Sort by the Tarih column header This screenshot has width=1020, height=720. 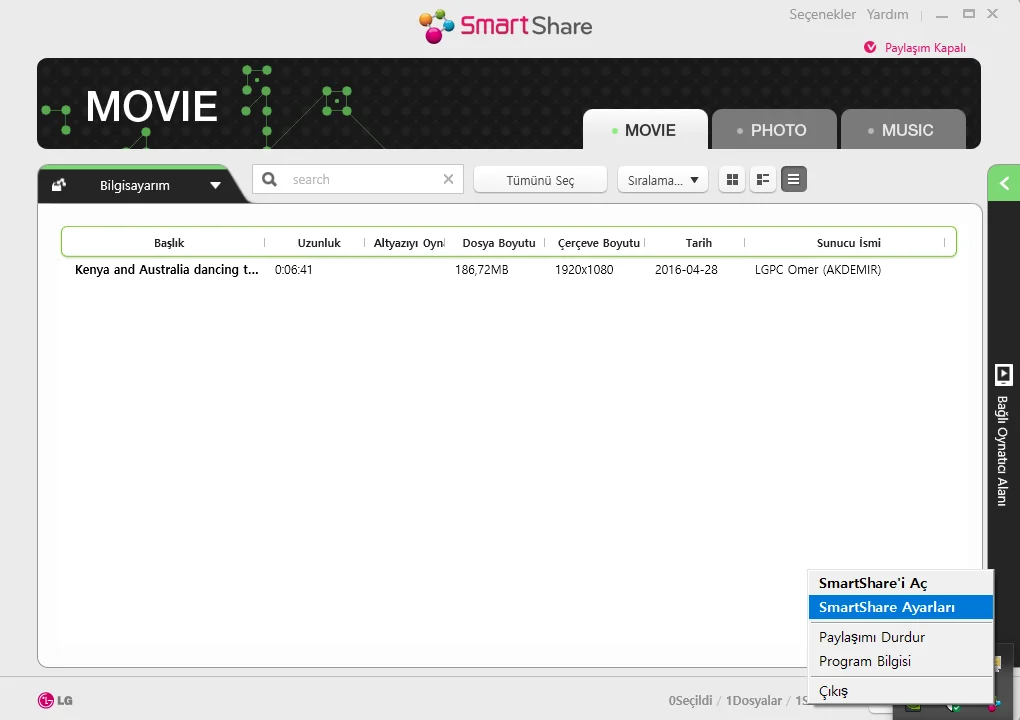coord(699,243)
